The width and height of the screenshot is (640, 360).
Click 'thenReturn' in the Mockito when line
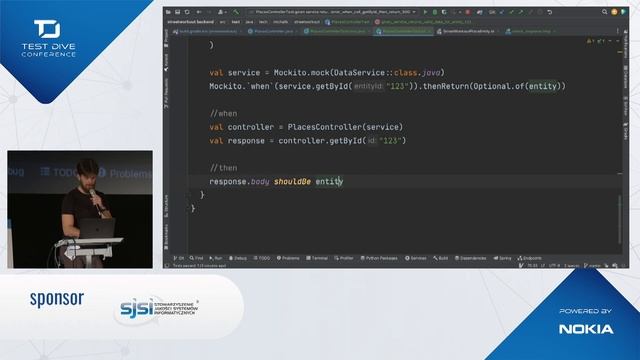click(x=446, y=87)
